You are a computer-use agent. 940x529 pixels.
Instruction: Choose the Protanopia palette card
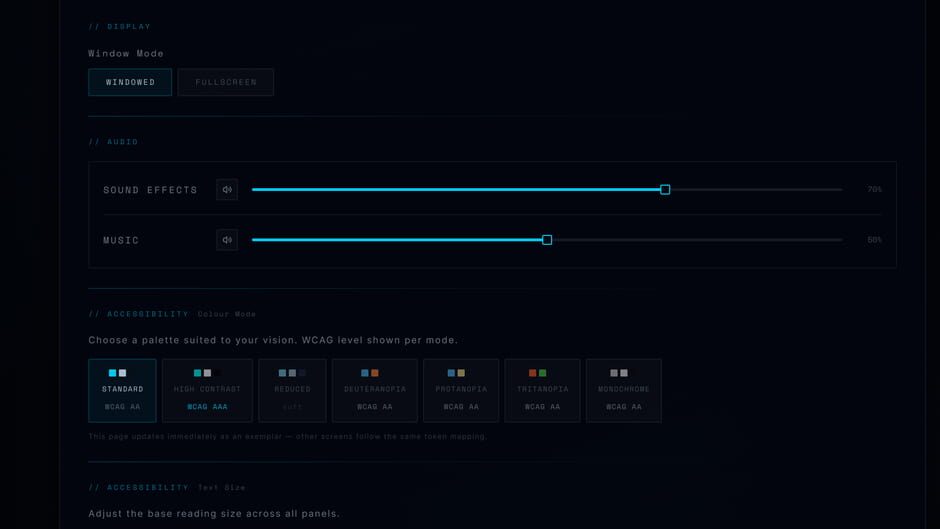[x=461, y=390]
